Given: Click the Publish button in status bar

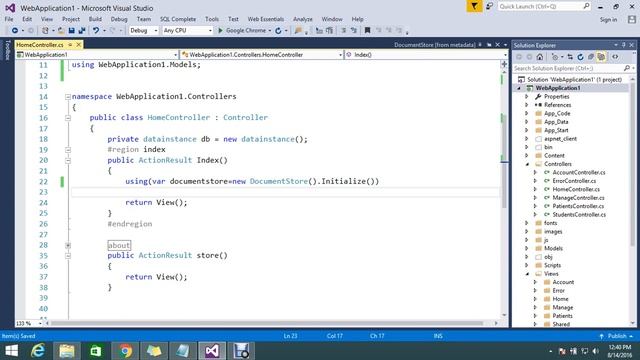Looking at the screenshot, I should coord(617,336).
